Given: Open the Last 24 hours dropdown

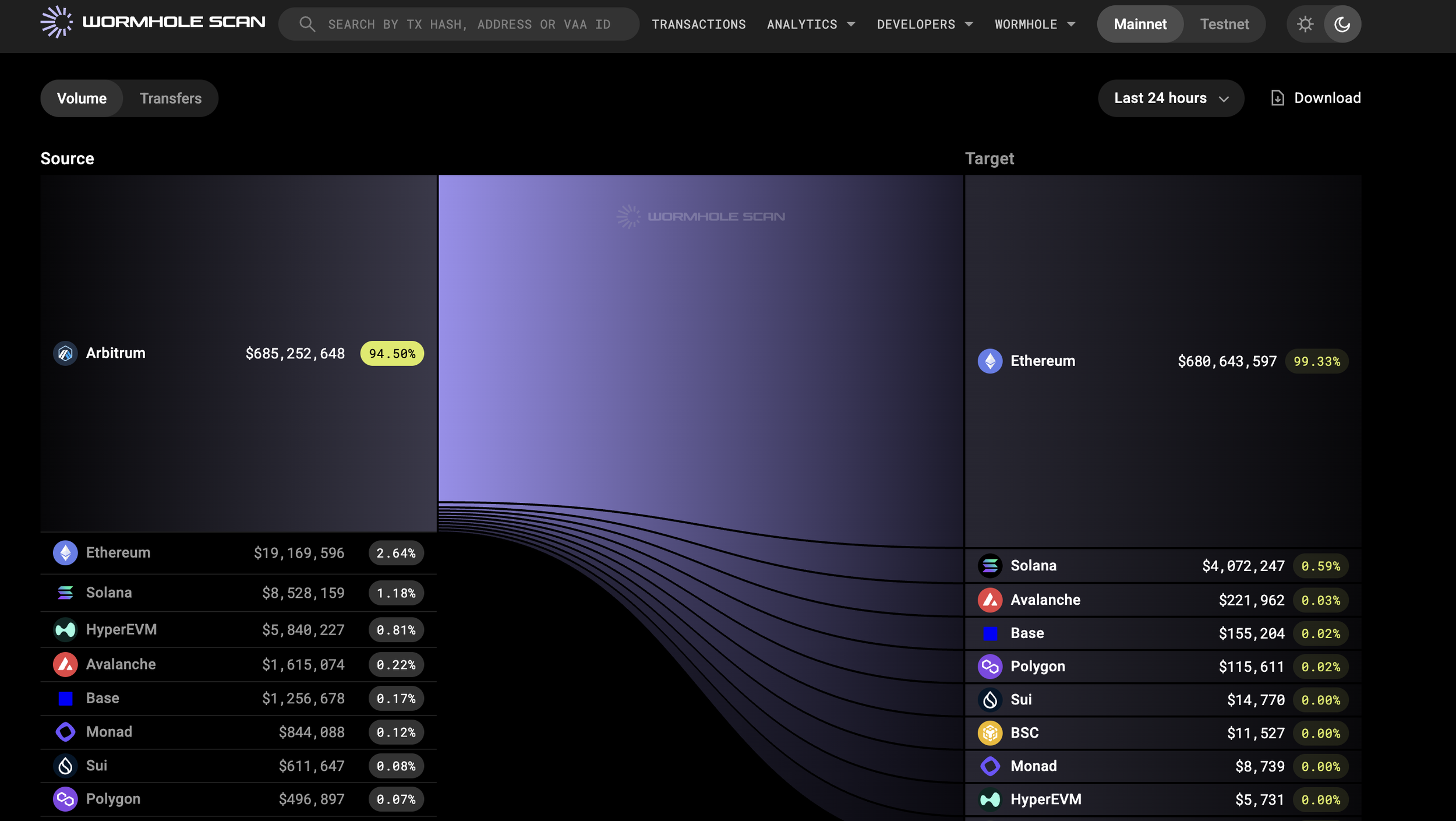Looking at the screenshot, I should (1171, 98).
